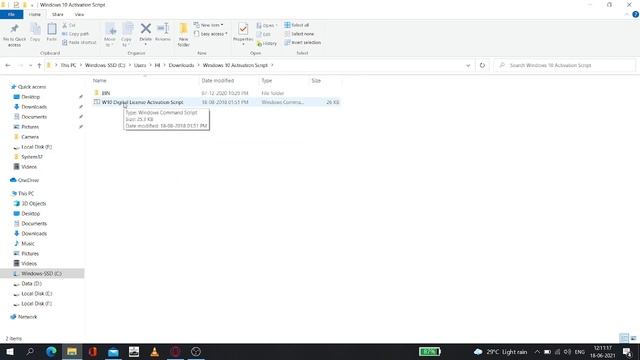Click the Cut command in Clipboard group
640x360 pixels.
pos(69,25)
